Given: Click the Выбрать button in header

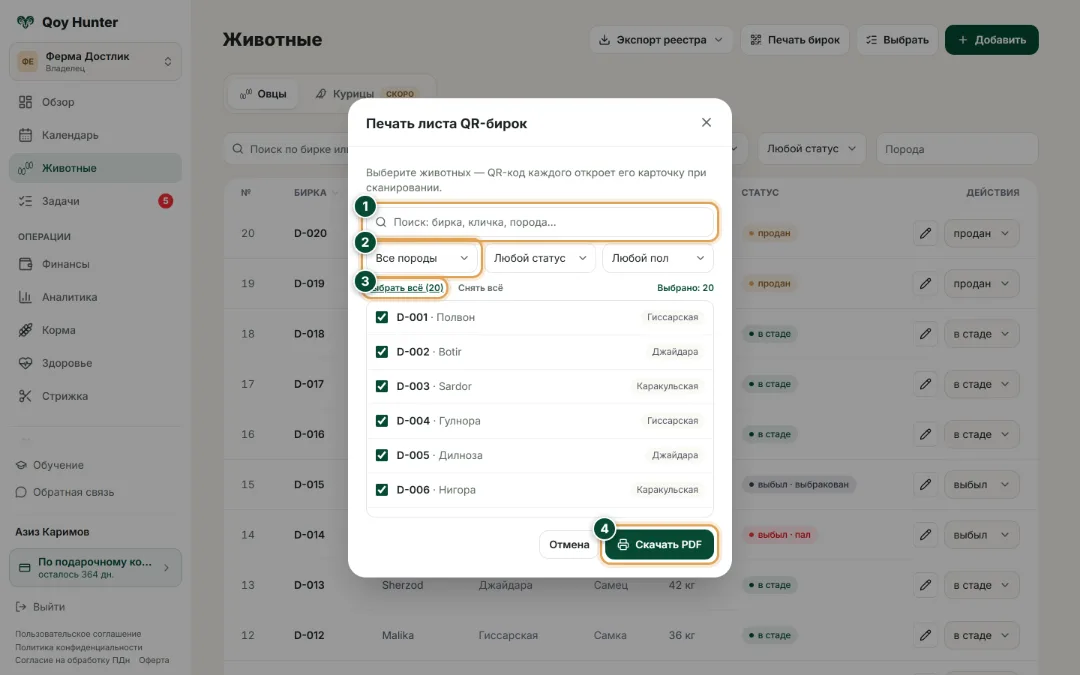Looking at the screenshot, I should (897, 40).
